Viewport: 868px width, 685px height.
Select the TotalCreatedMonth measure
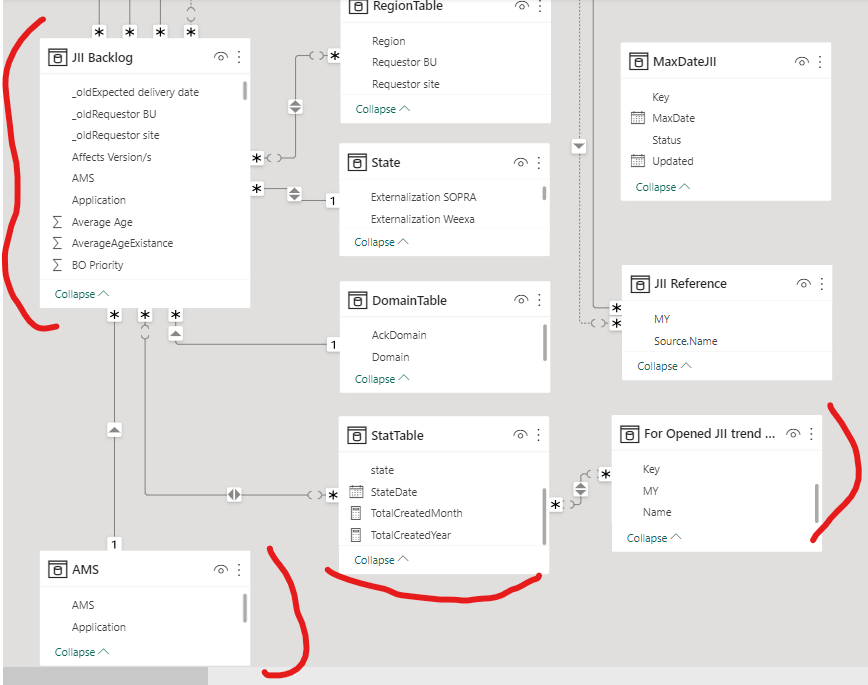point(416,513)
